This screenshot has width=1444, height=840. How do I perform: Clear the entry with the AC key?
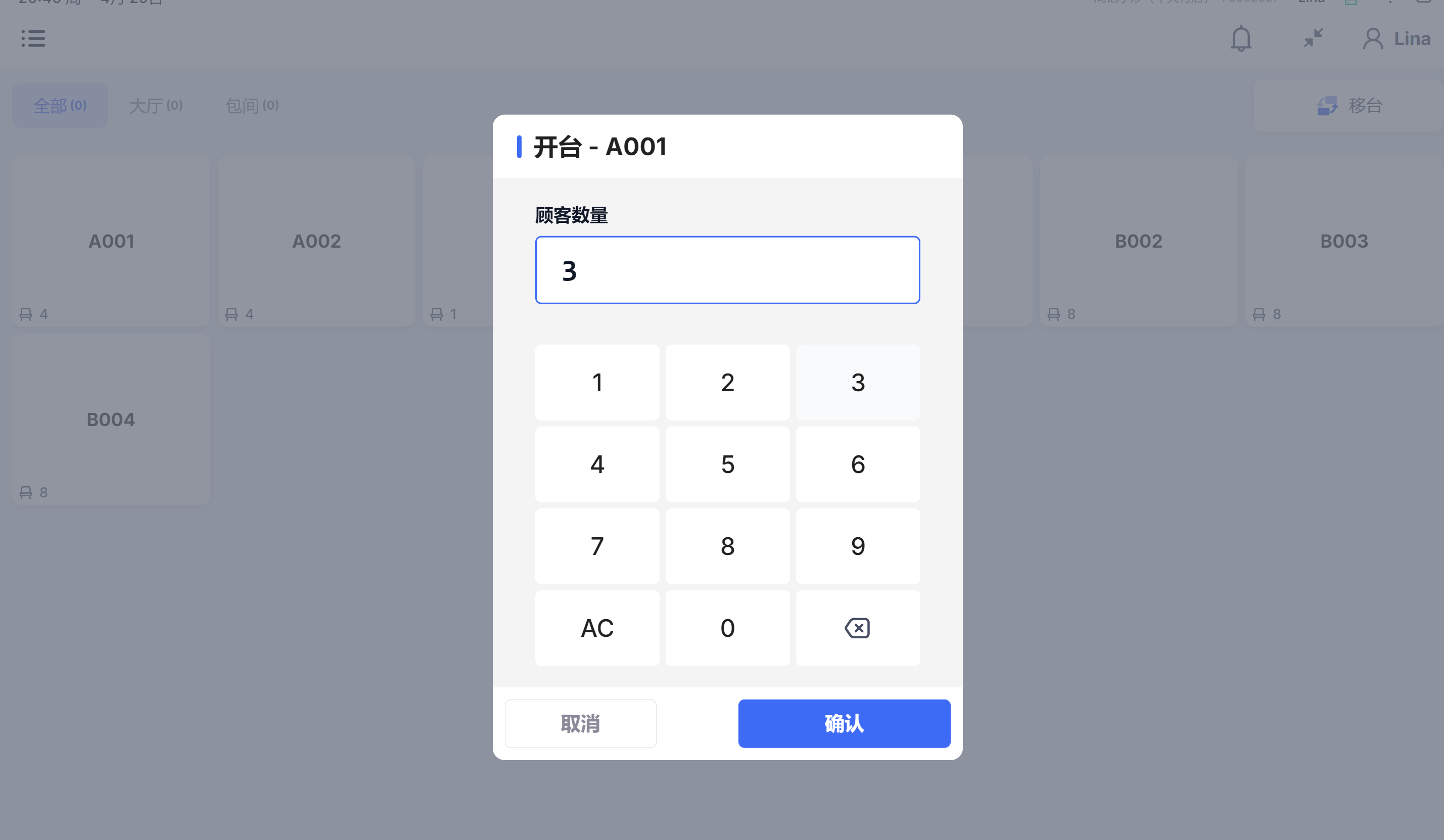[x=597, y=628]
